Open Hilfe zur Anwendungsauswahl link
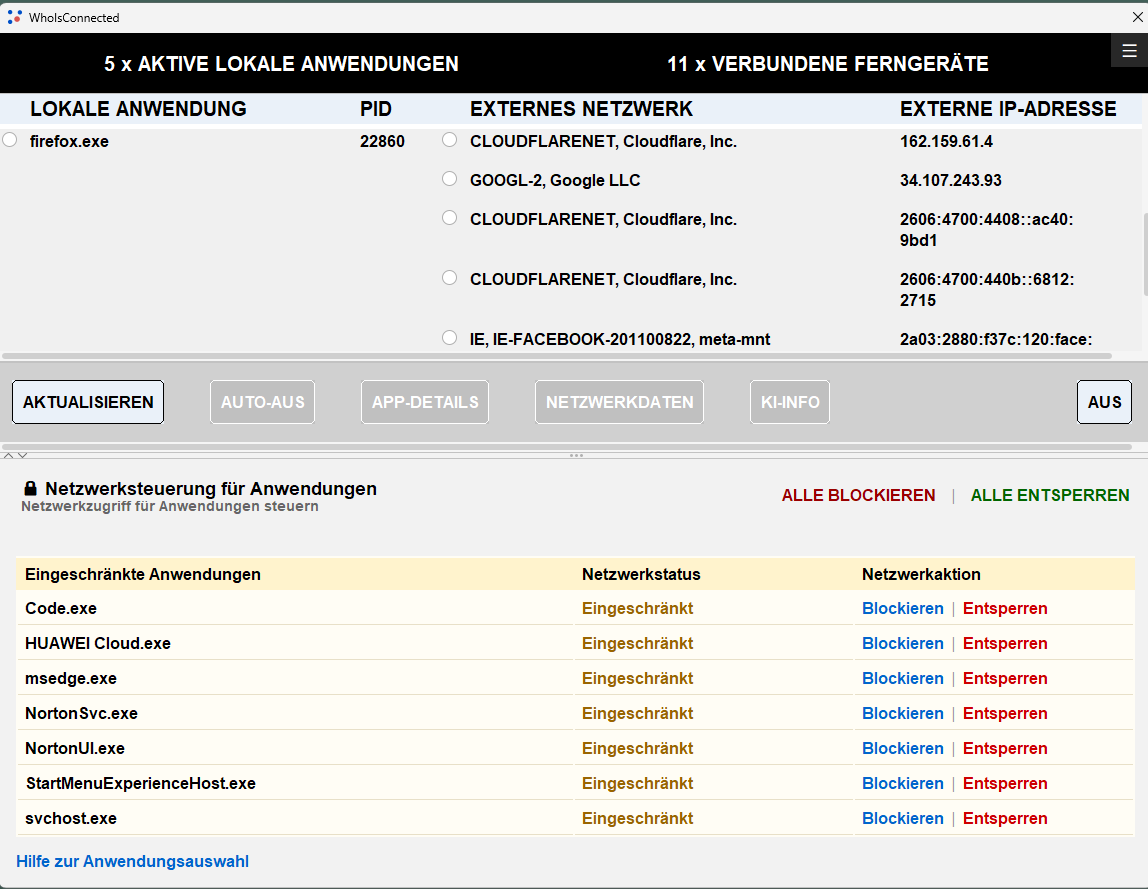Viewport: 1148px width, 889px height. tap(133, 861)
